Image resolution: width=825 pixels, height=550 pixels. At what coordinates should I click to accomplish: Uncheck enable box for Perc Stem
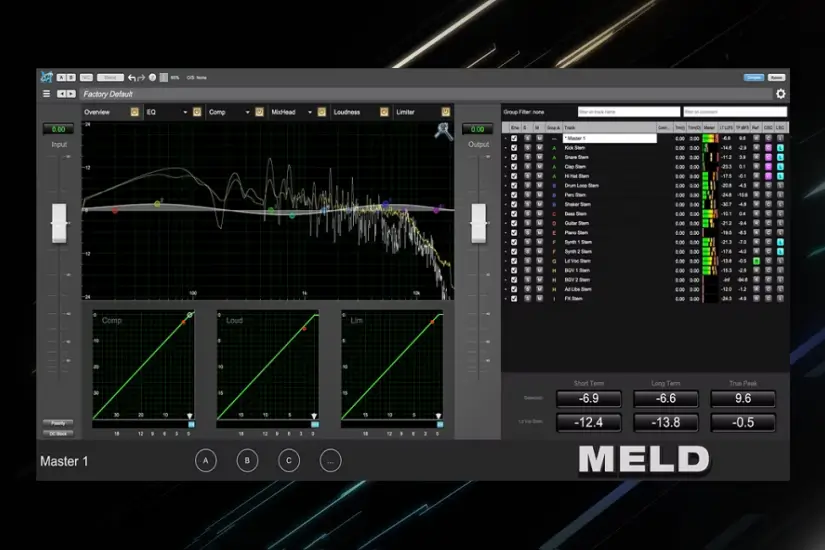(514, 195)
